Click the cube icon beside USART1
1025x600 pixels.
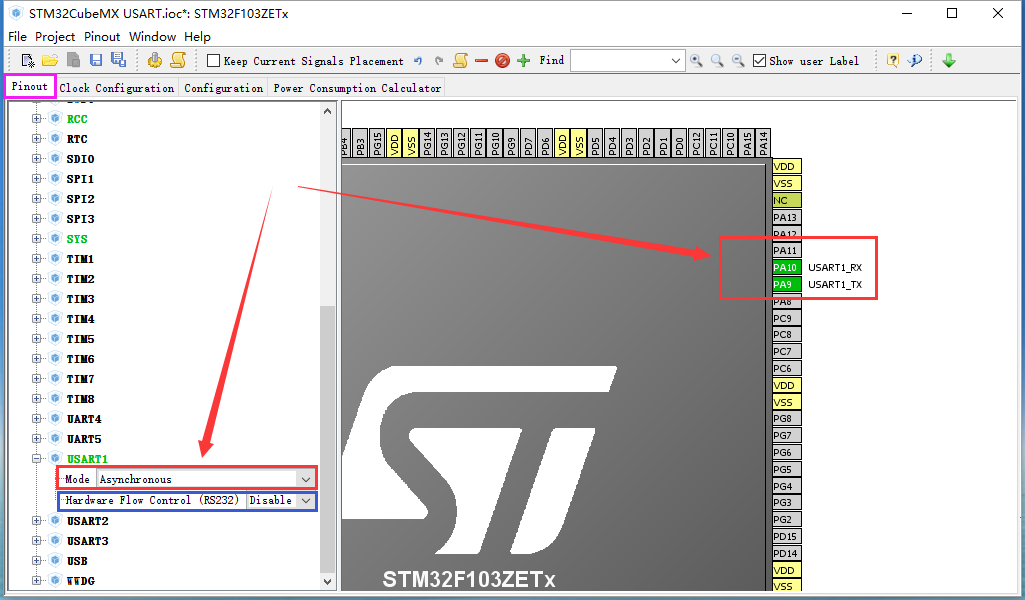56,458
